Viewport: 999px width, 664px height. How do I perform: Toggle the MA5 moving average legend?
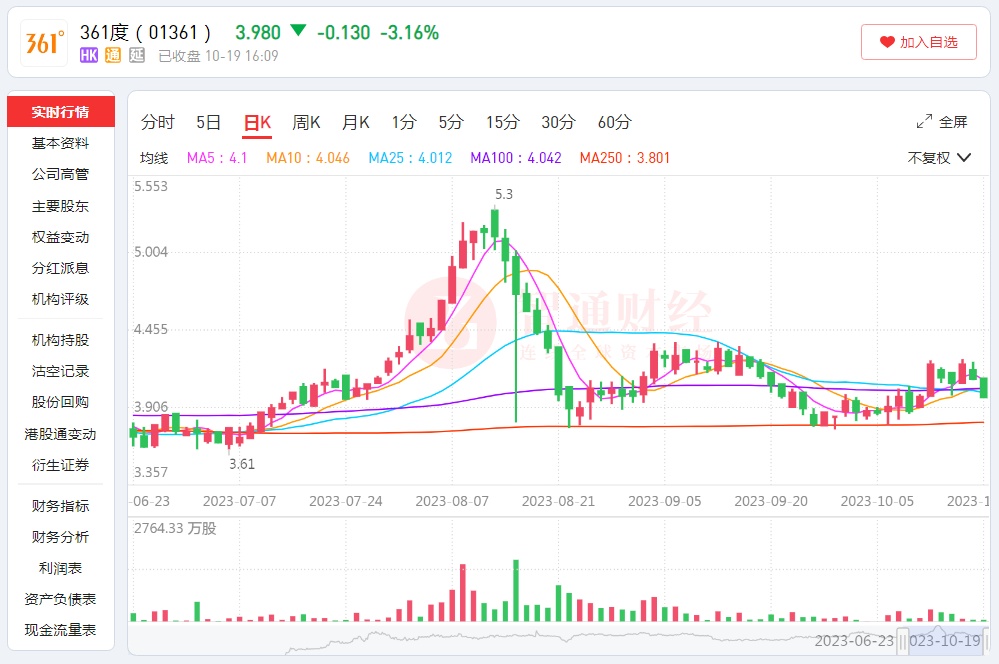coord(217,158)
